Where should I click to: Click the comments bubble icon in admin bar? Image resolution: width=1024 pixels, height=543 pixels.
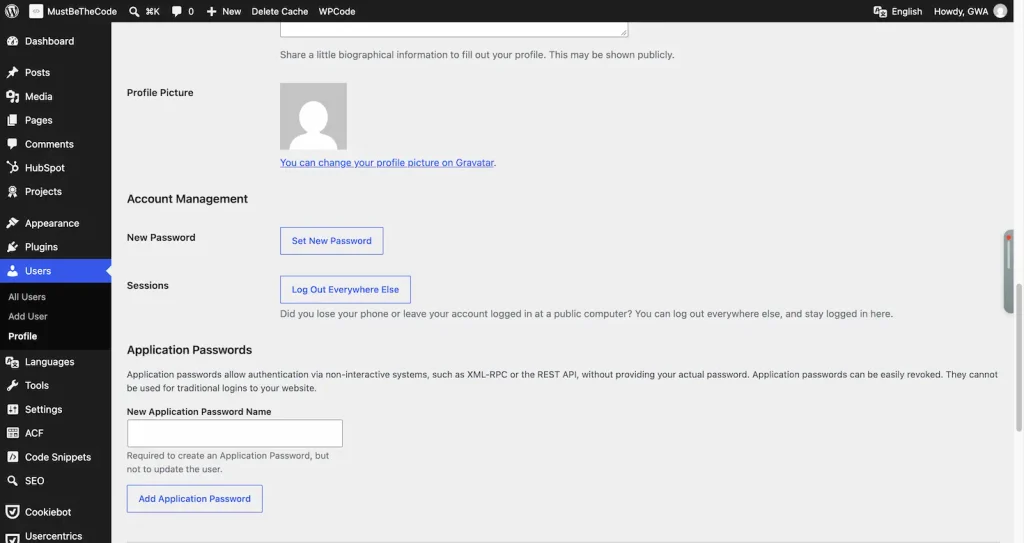(176, 11)
